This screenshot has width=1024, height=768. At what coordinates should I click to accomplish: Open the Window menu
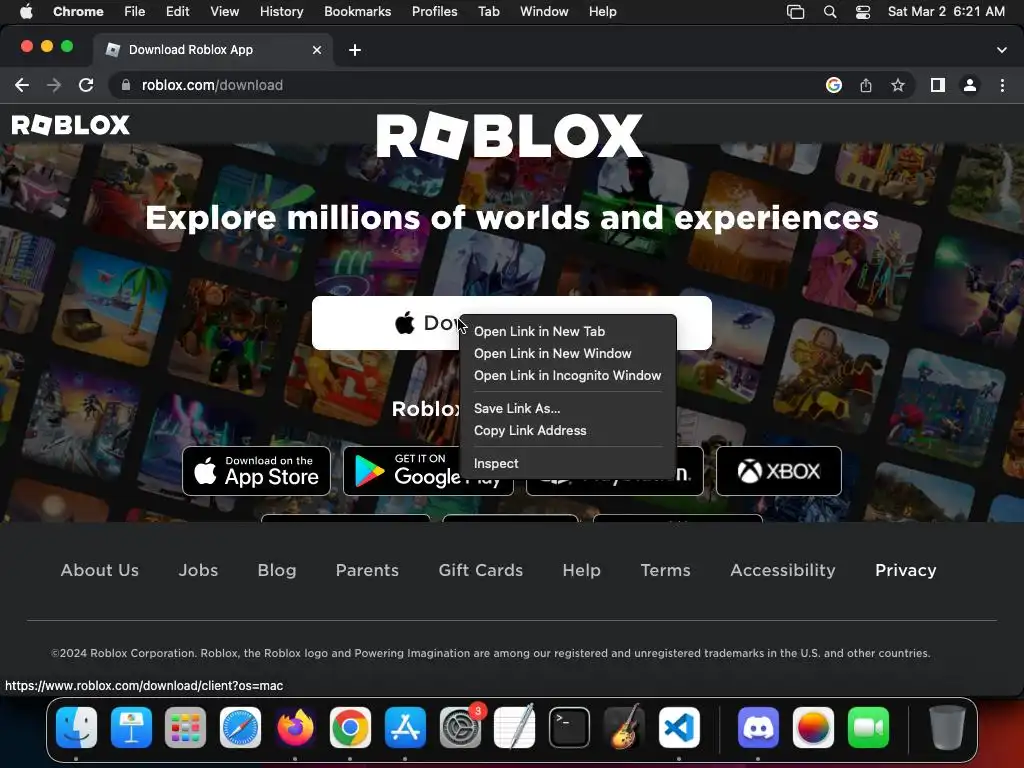544,12
